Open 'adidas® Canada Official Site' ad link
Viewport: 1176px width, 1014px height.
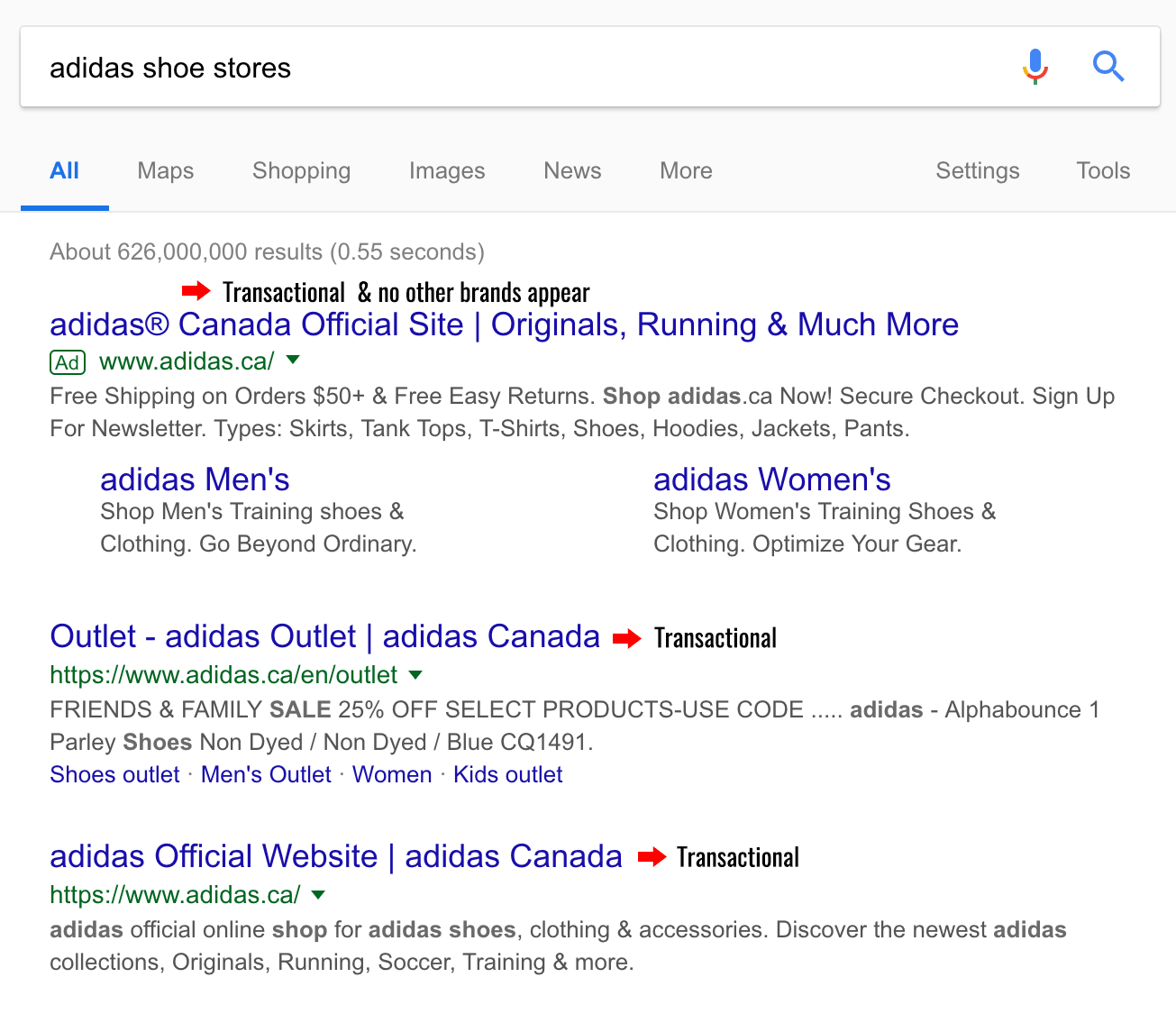point(504,324)
